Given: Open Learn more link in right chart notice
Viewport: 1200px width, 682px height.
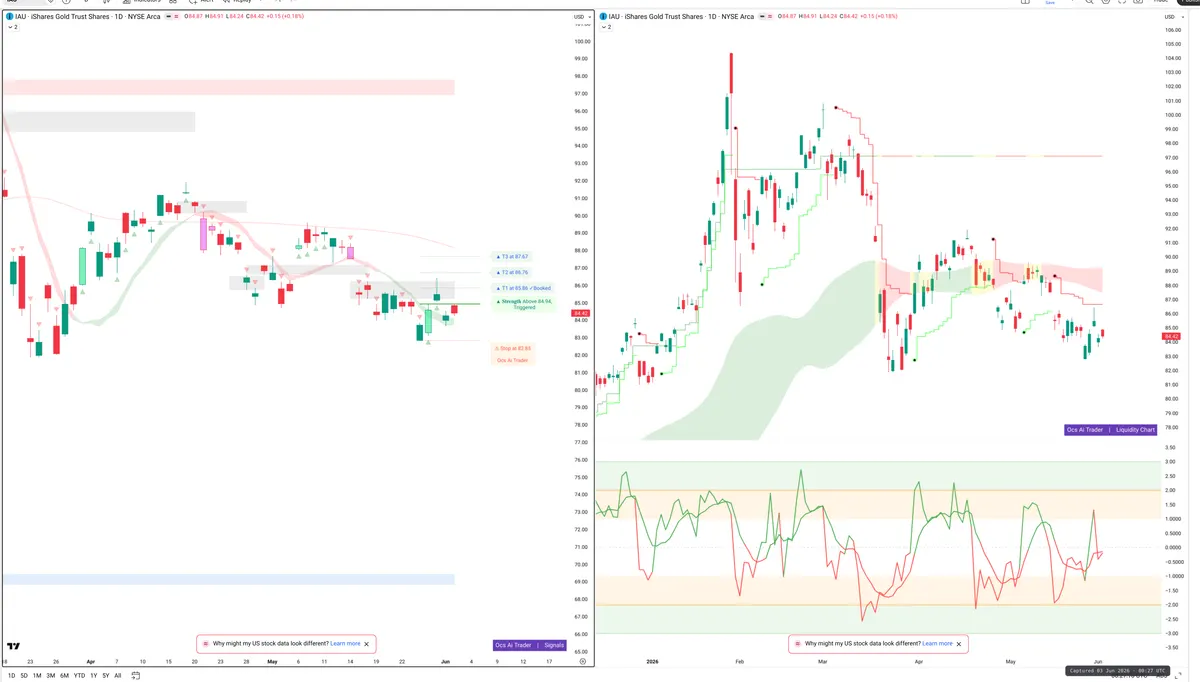Looking at the screenshot, I should coord(937,644).
